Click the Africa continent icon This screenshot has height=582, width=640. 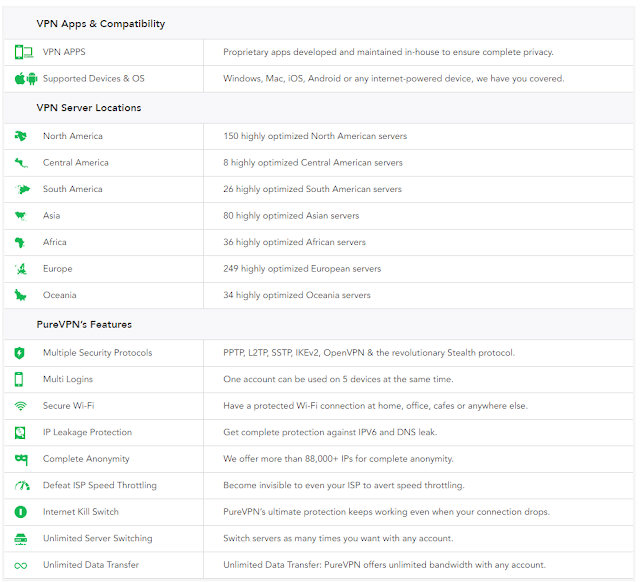coord(20,242)
